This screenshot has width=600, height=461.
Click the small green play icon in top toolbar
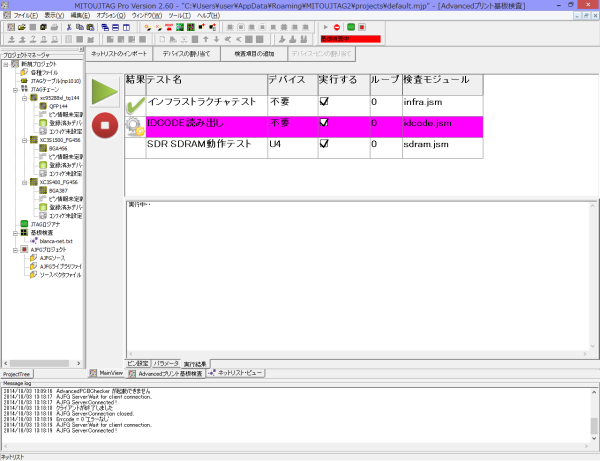coord(325,28)
